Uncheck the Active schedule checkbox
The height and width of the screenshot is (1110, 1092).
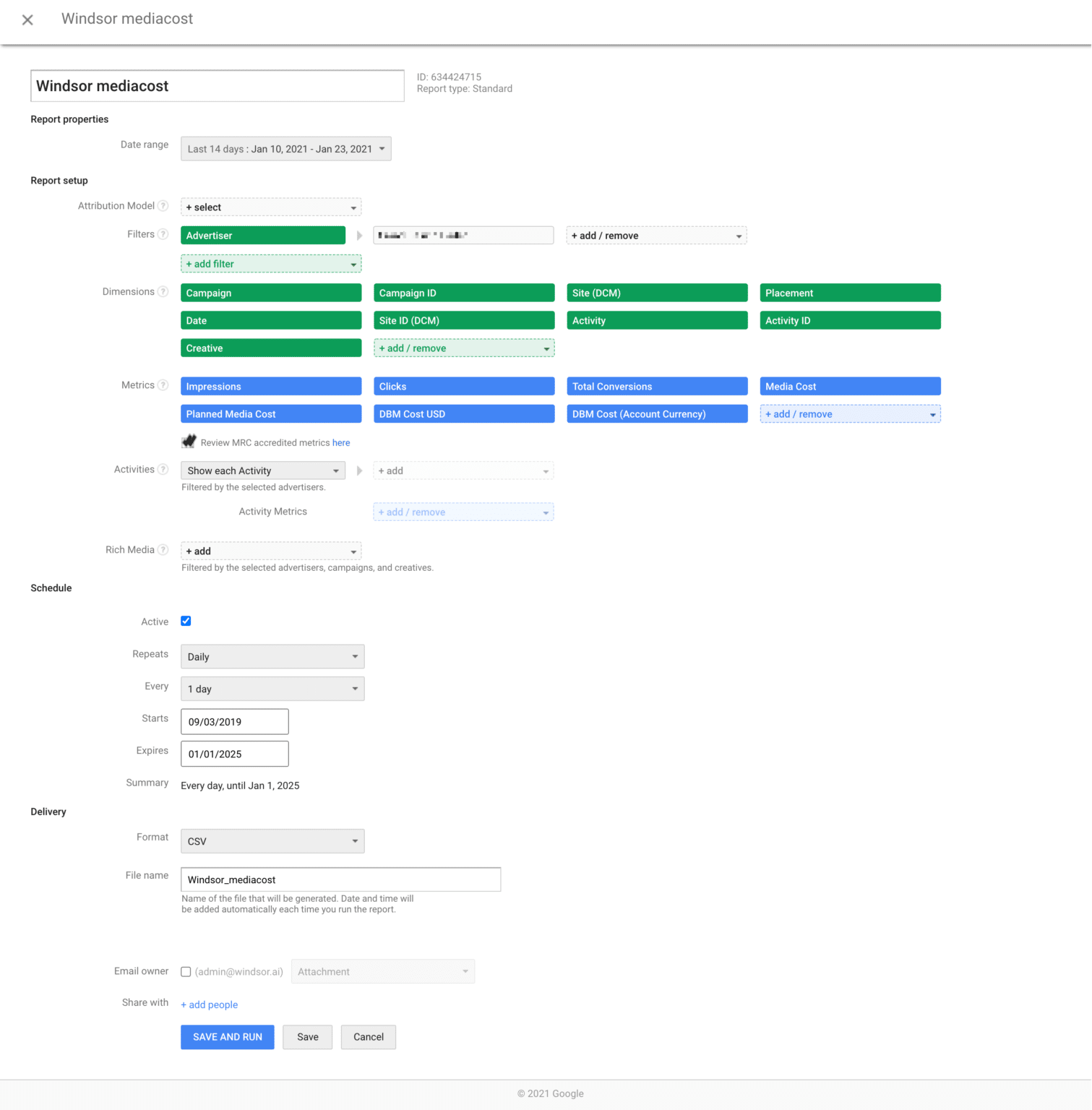point(186,620)
